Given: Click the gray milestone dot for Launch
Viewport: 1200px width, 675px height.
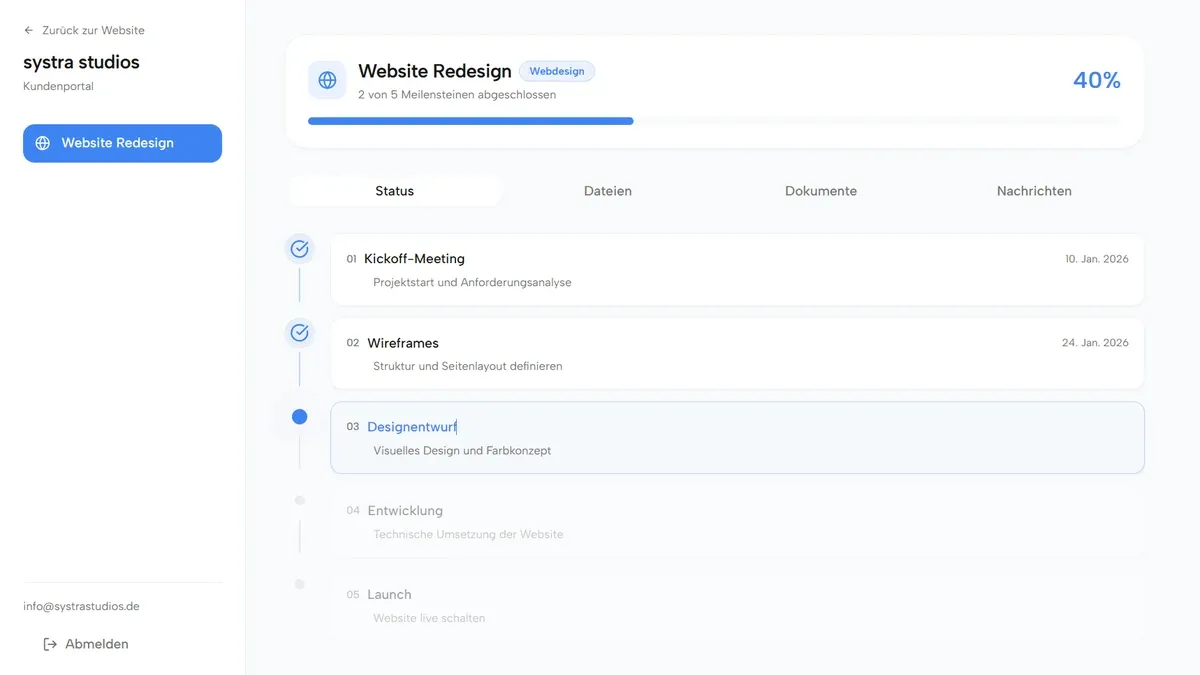Looking at the screenshot, I should click(299, 584).
